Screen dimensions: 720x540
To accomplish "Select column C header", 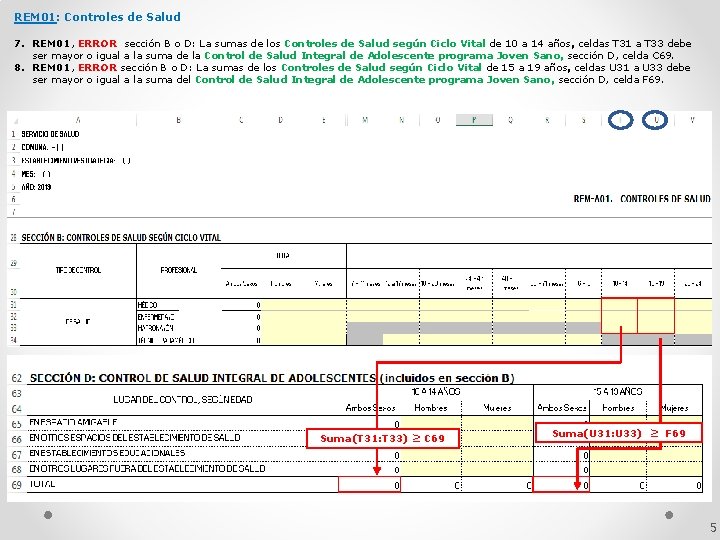I will [241, 120].
